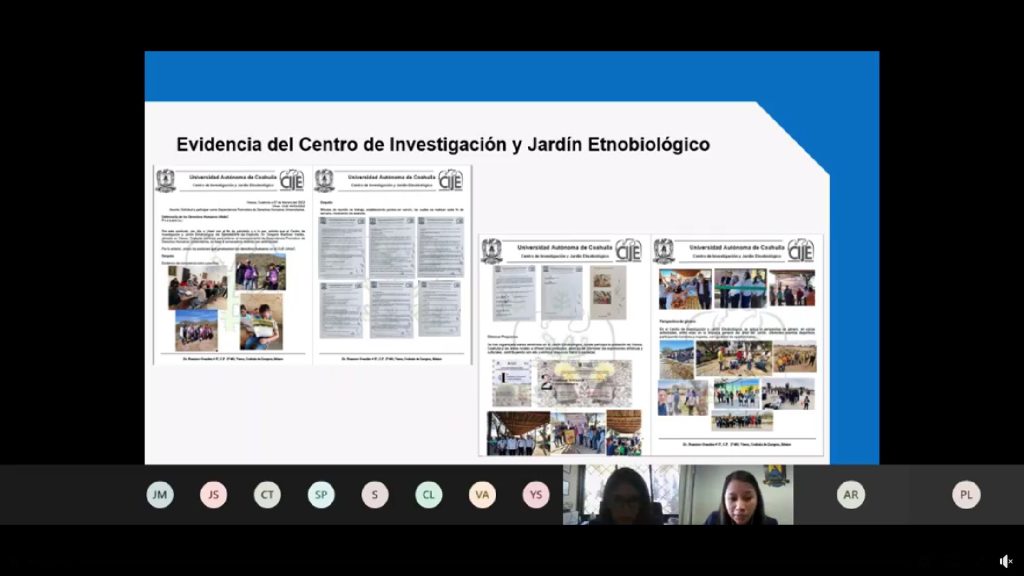Unmute using the muted speaker icon
Viewport: 1024px width, 576px height.
(x=1005, y=561)
